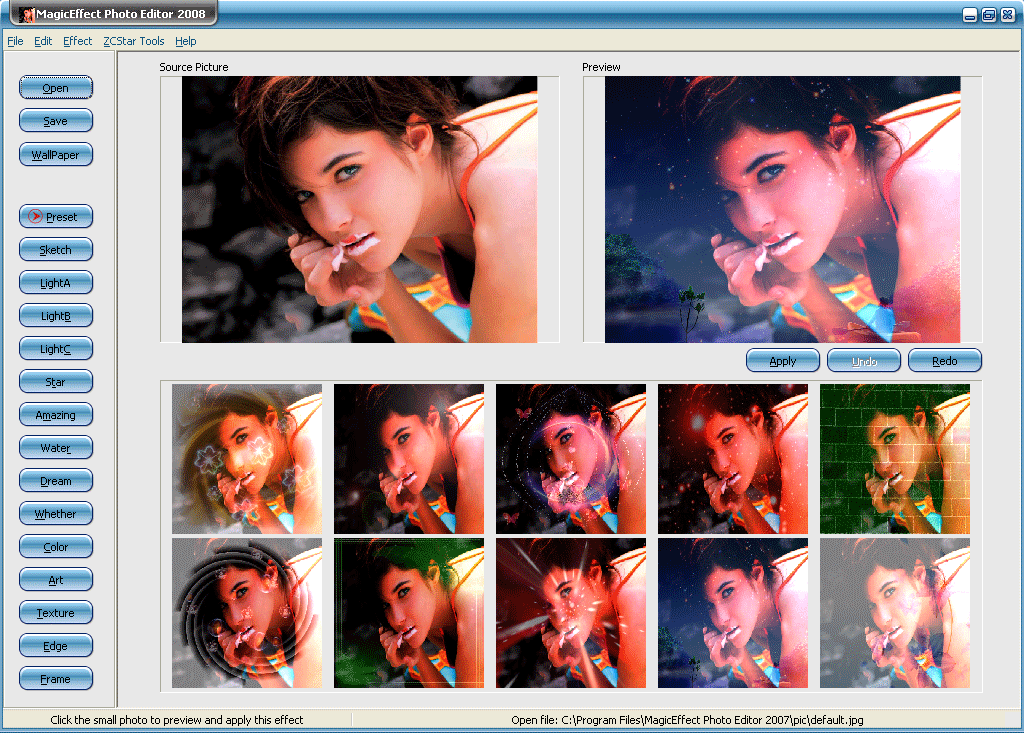The image size is (1024, 733).
Task: Open the Effect menu
Action: (77, 41)
